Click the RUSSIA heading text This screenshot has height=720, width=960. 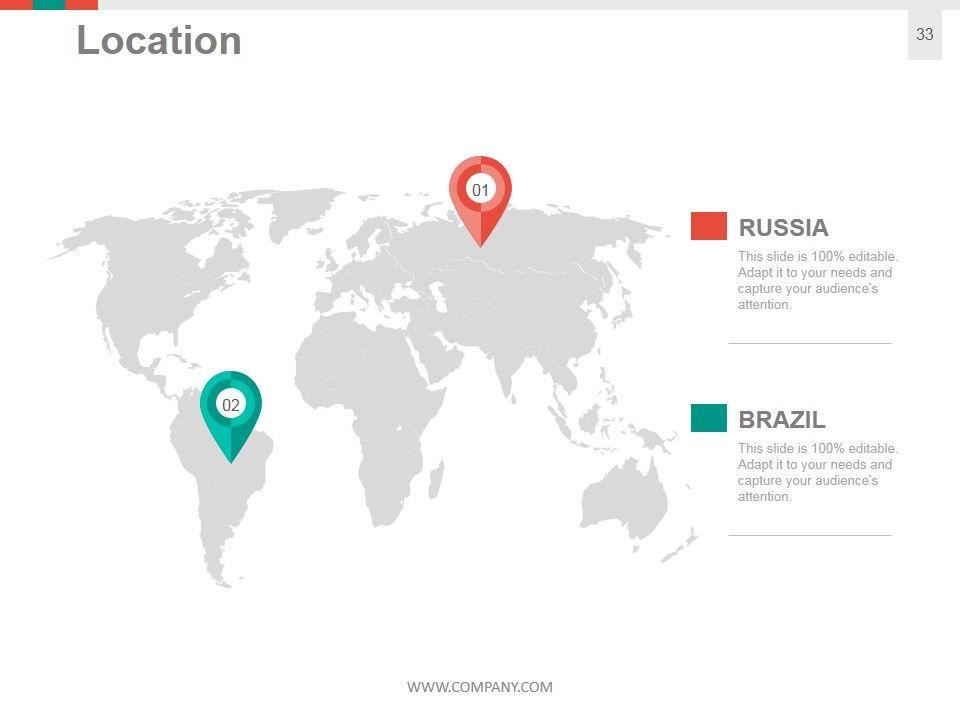[783, 227]
